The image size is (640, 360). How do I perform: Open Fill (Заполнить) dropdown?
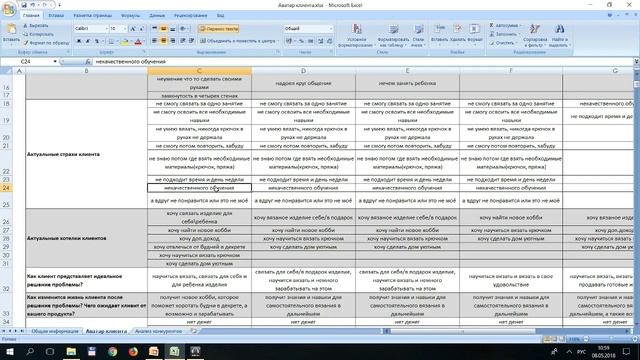tap(504, 34)
